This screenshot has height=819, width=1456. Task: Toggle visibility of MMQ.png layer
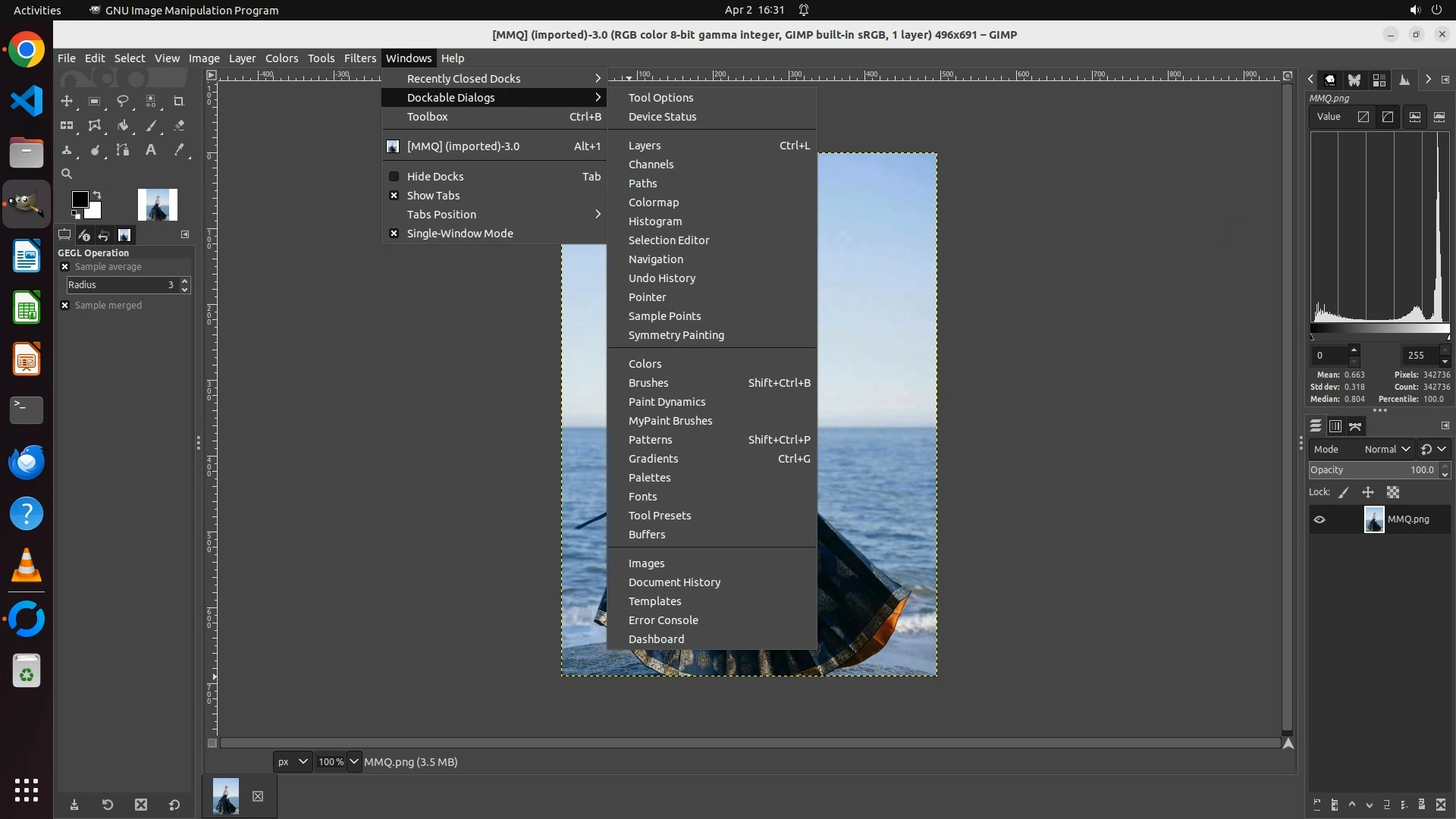click(1319, 519)
